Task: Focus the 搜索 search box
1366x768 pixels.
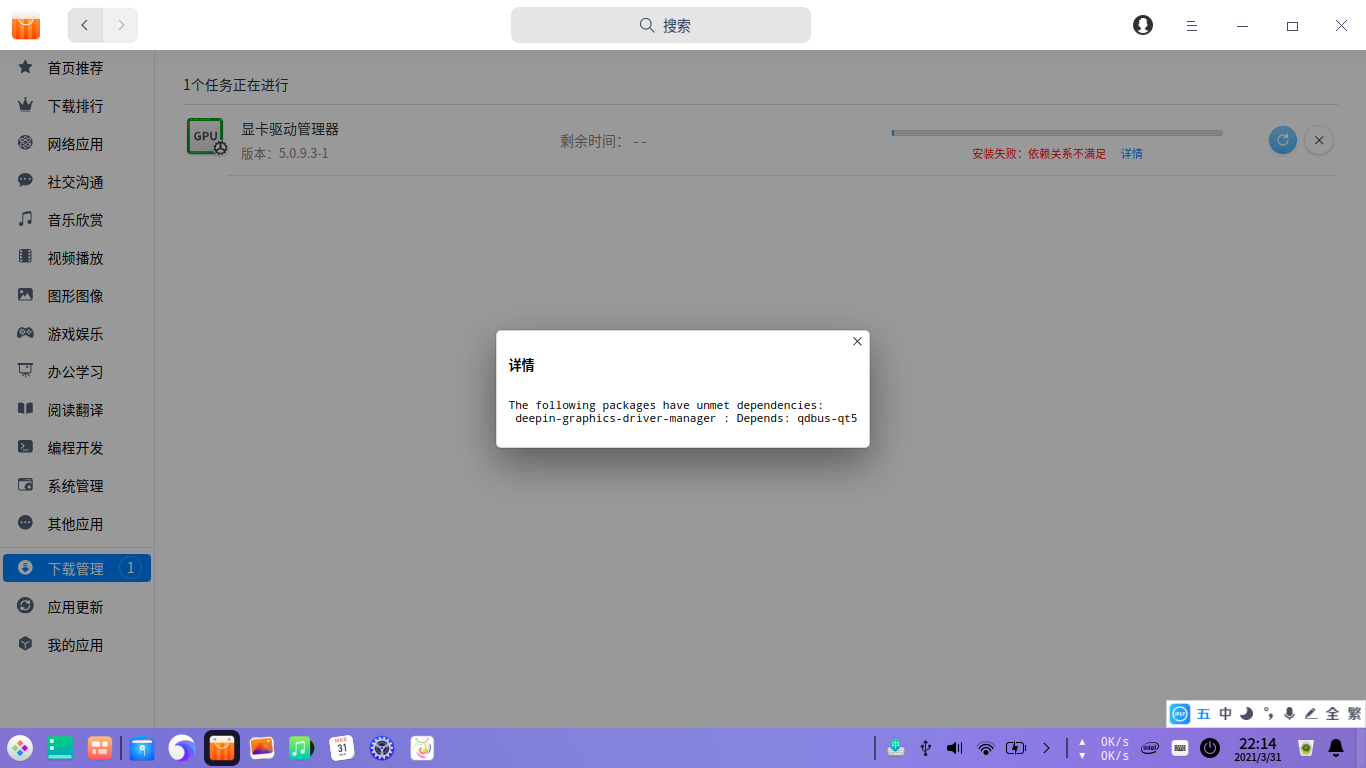Action: coord(661,25)
